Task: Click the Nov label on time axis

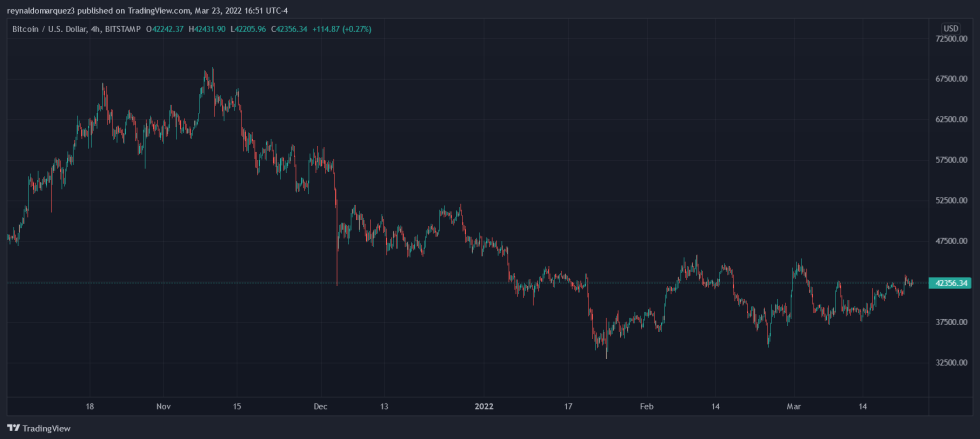Action: (x=163, y=406)
